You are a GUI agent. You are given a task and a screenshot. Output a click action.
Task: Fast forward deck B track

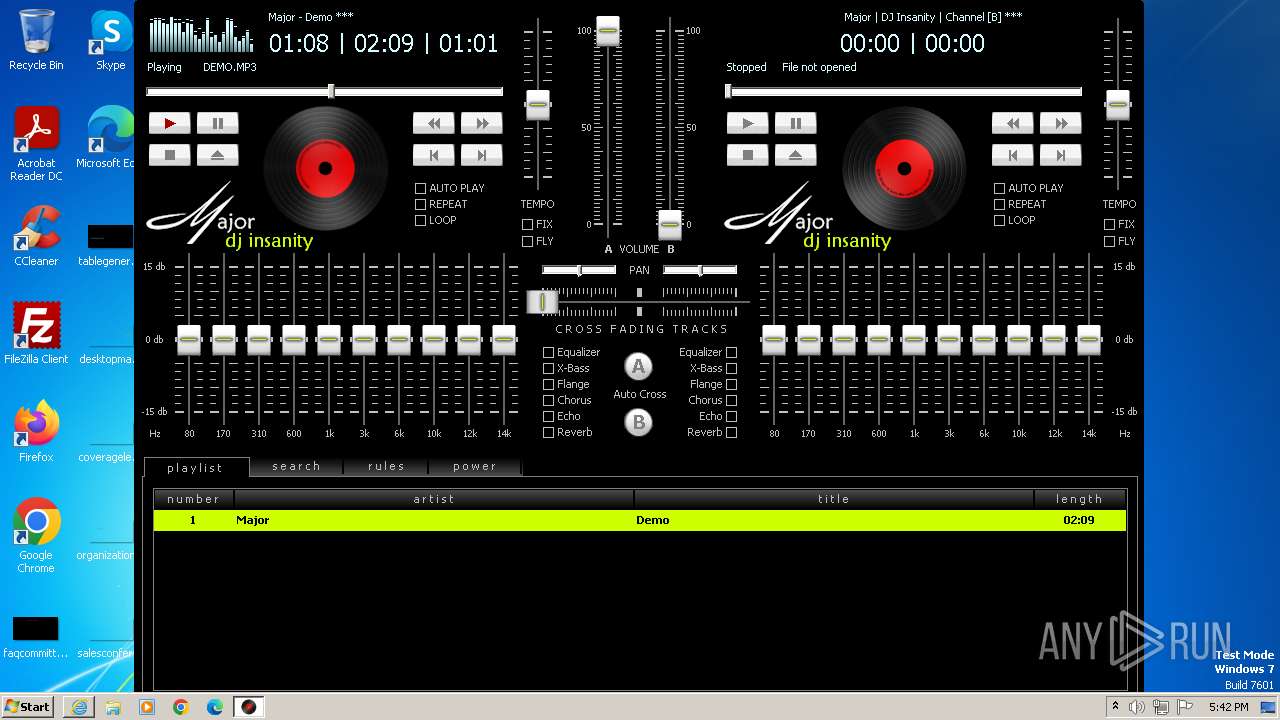1060,123
